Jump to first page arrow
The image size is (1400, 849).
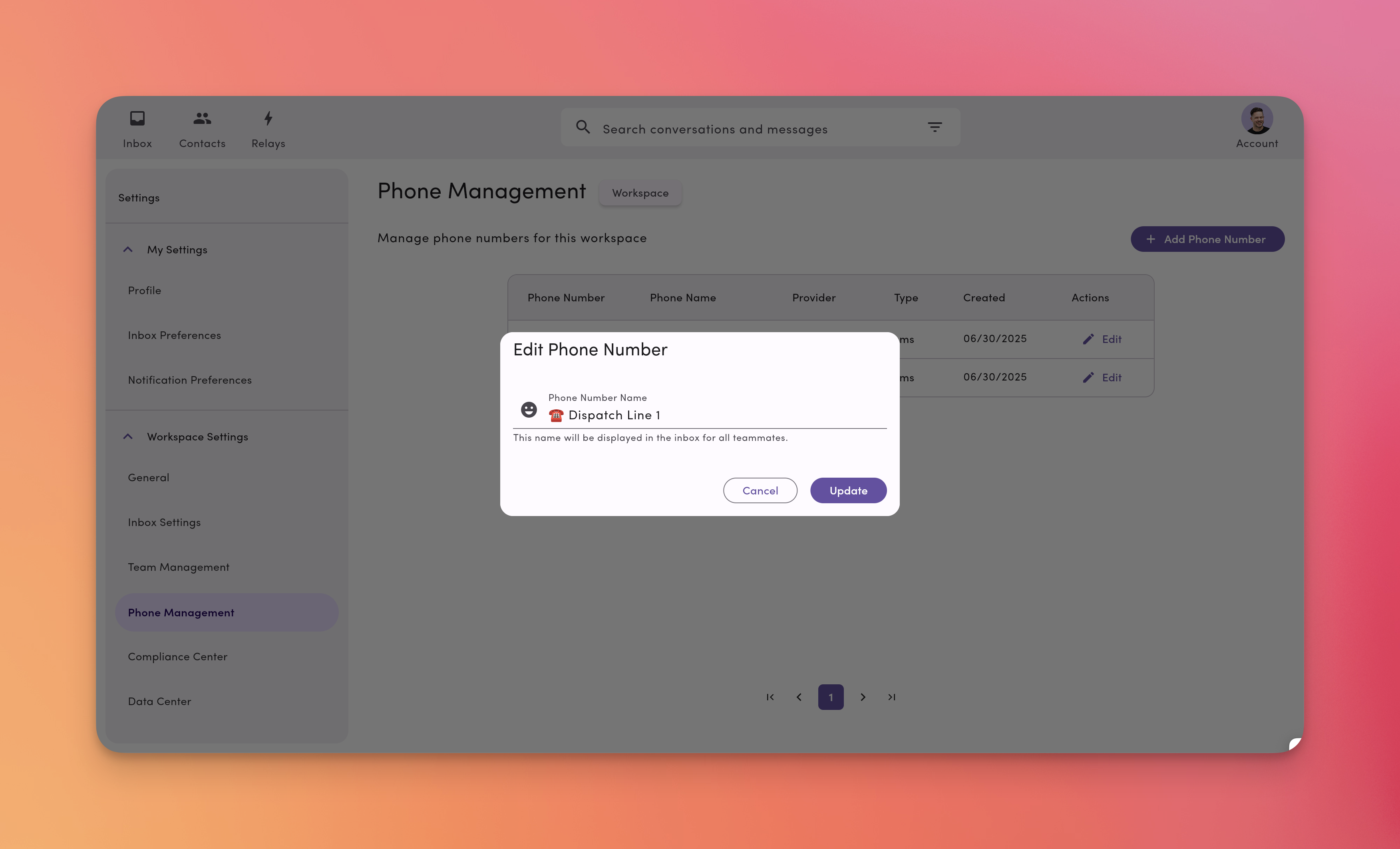point(770,697)
